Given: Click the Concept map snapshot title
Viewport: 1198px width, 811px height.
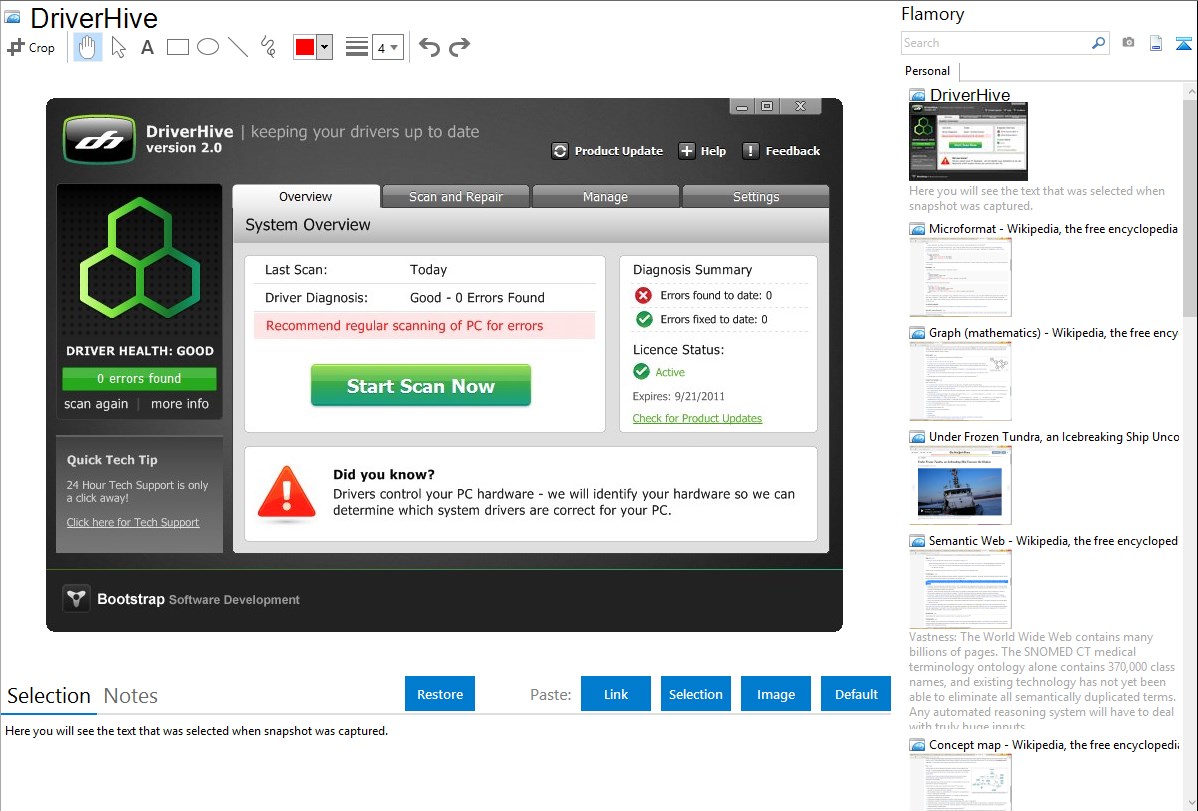Looking at the screenshot, I should click(1054, 744).
